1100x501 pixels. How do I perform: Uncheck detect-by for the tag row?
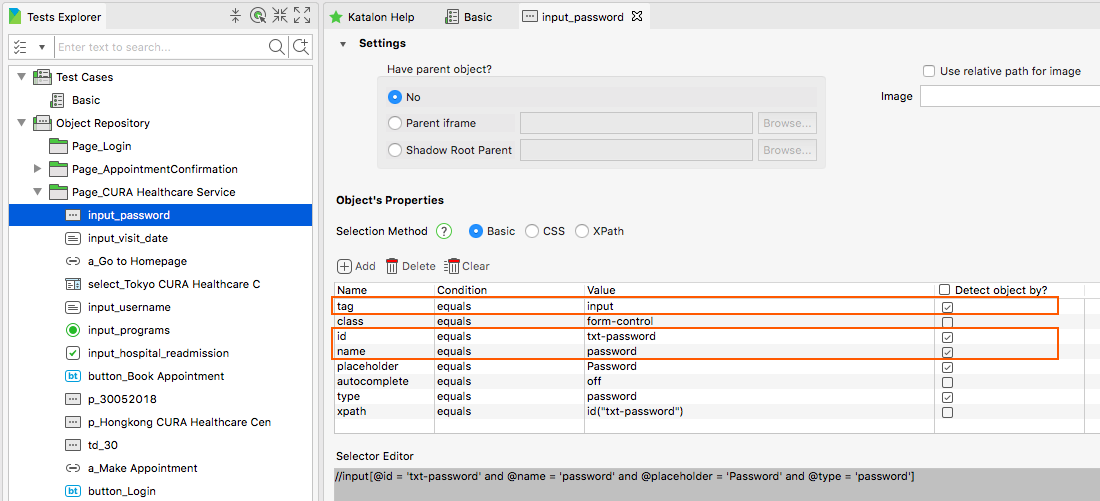948,307
